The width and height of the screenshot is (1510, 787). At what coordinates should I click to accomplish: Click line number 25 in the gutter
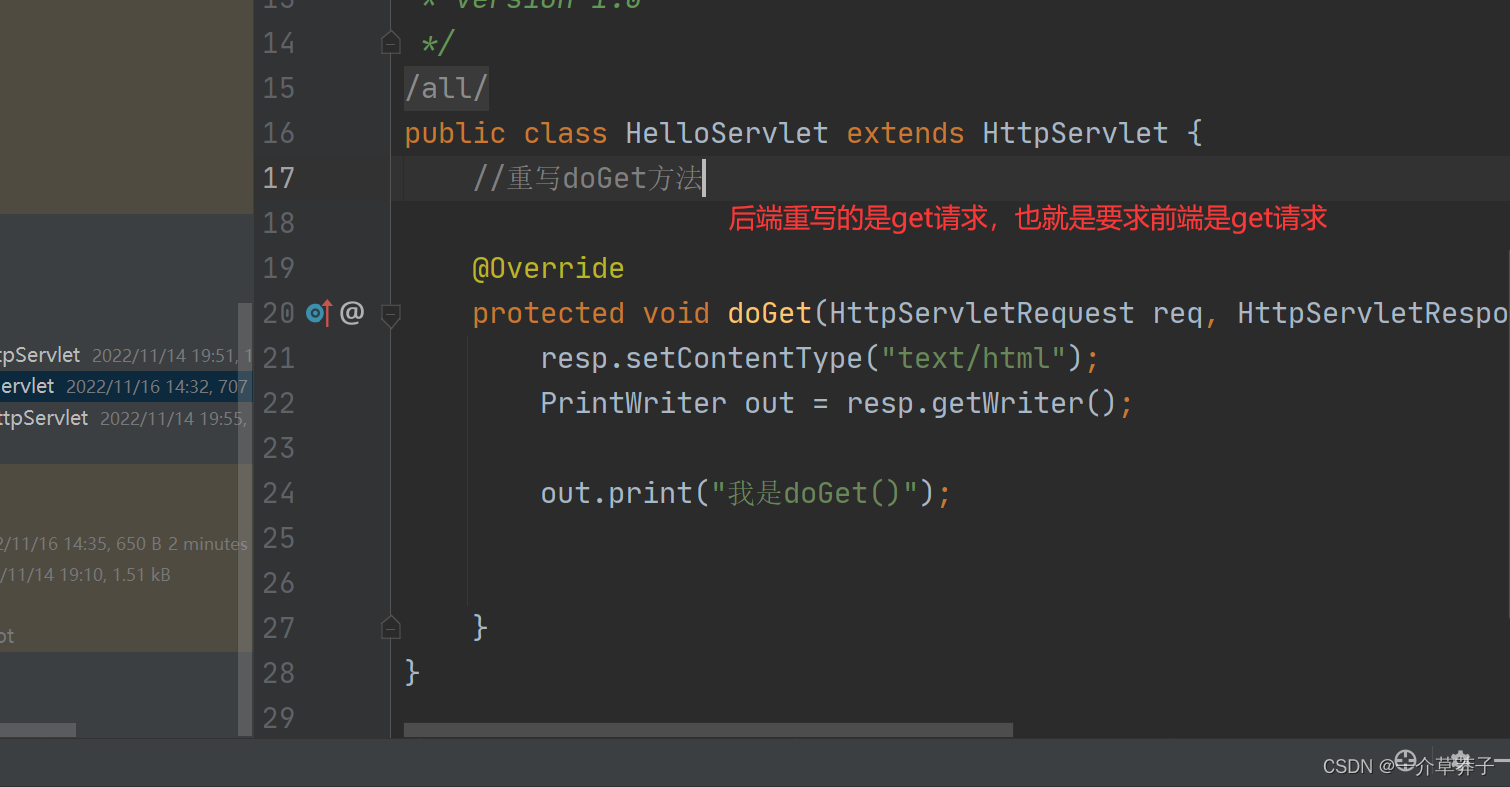coord(279,538)
